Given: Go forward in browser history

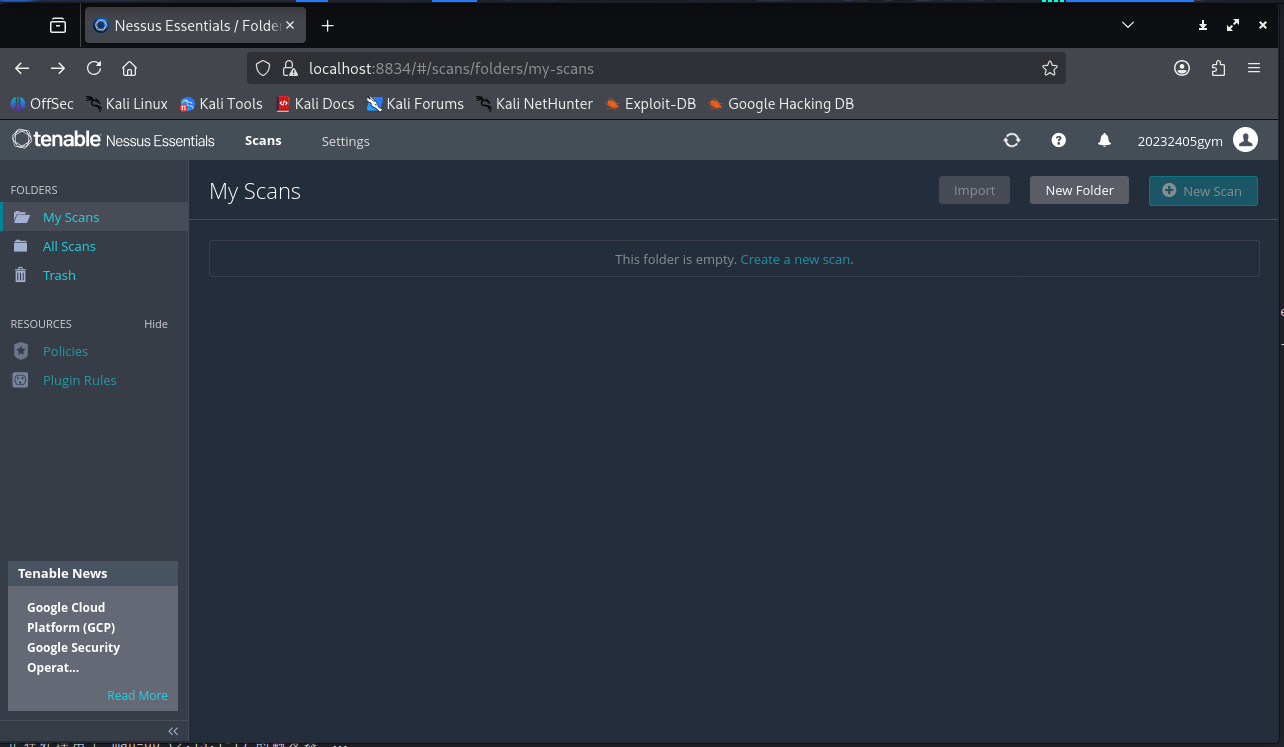Looking at the screenshot, I should (x=58, y=68).
